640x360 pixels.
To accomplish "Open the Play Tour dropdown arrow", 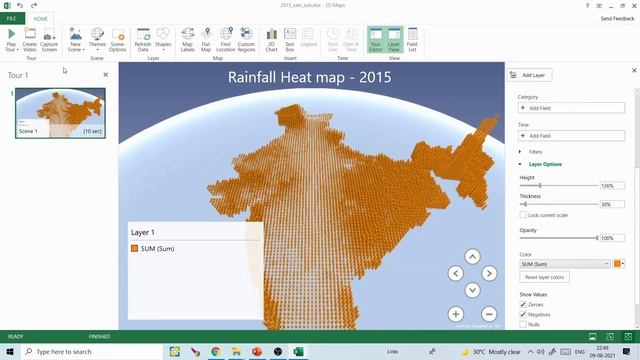I will coord(18,50).
